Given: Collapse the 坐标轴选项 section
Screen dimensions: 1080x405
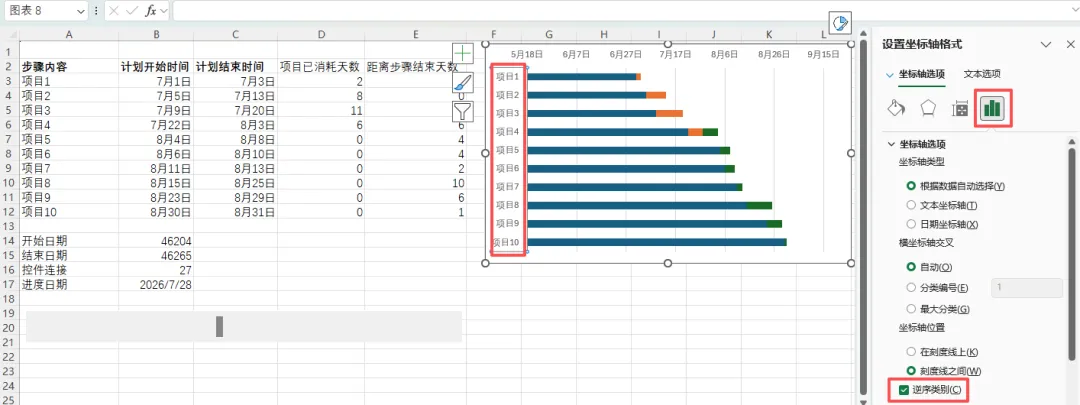Looking at the screenshot, I should pyautogui.click(x=892, y=145).
